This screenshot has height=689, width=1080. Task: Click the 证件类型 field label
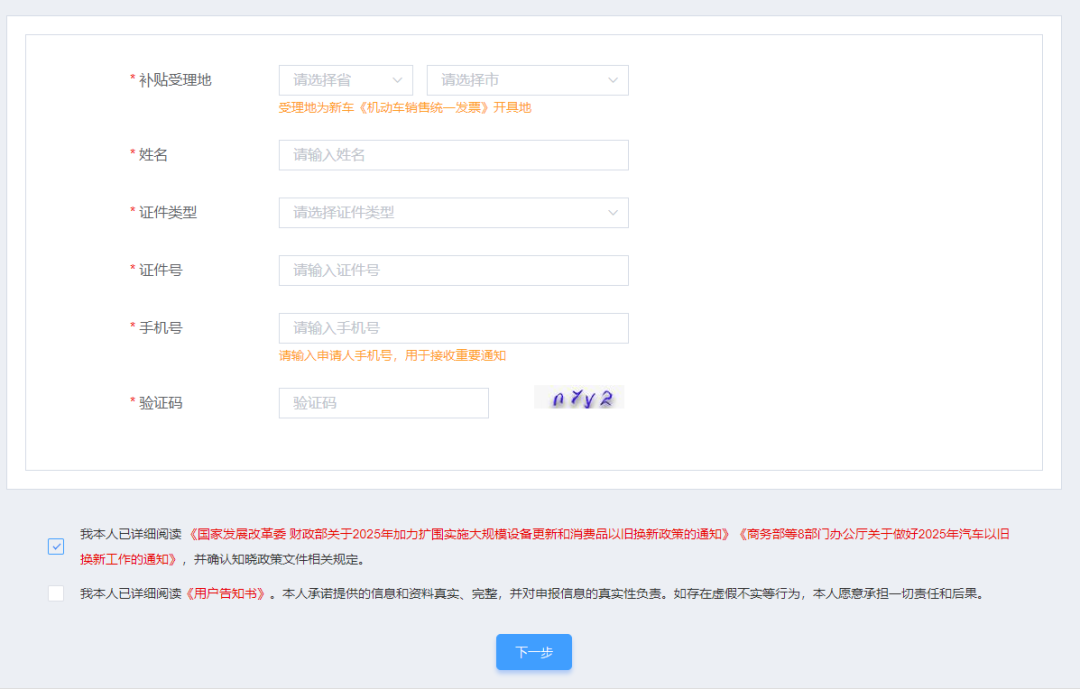[x=168, y=212]
